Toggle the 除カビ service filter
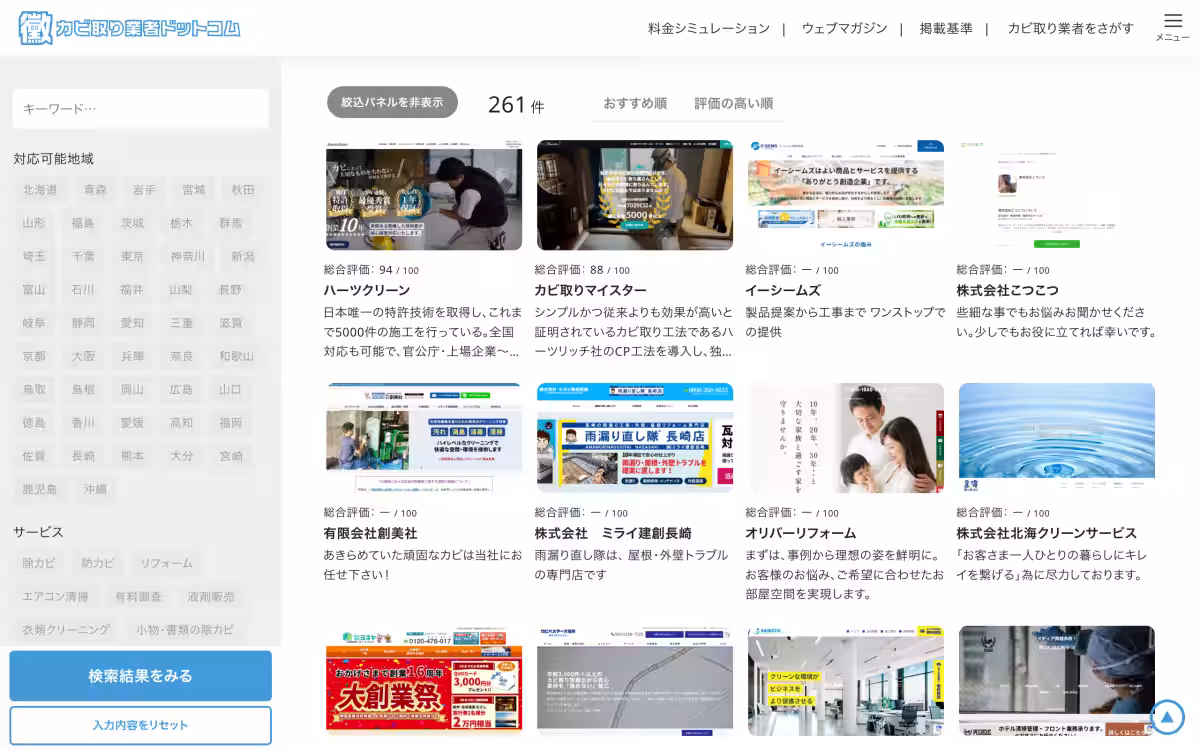 (40, 563)
